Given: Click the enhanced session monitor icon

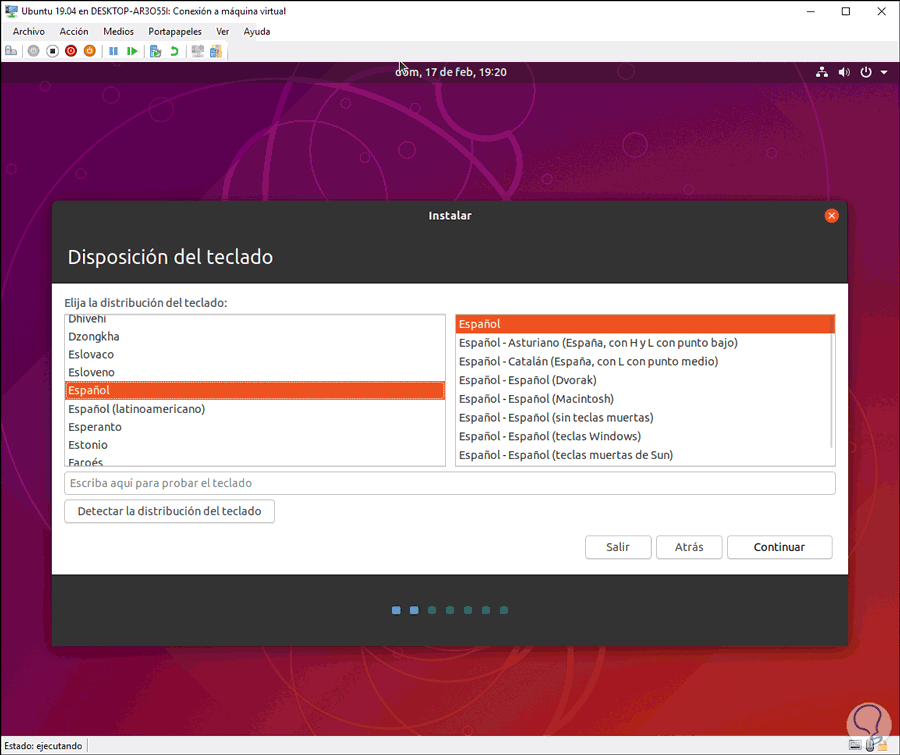Looking at the screenshot, I should point(197,51).
